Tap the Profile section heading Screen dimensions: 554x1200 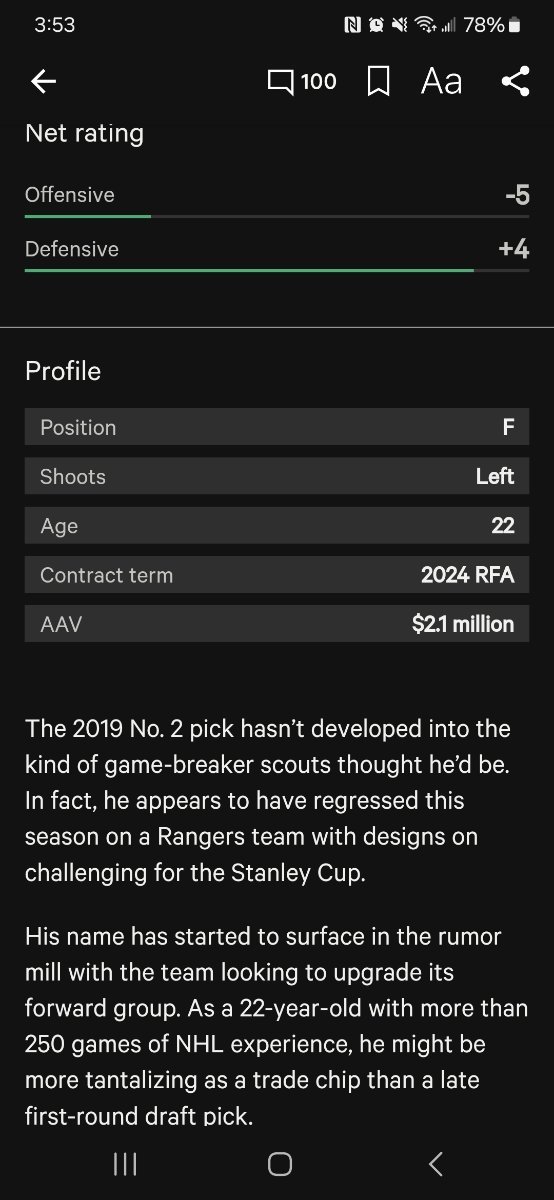(x=63, y=371)
